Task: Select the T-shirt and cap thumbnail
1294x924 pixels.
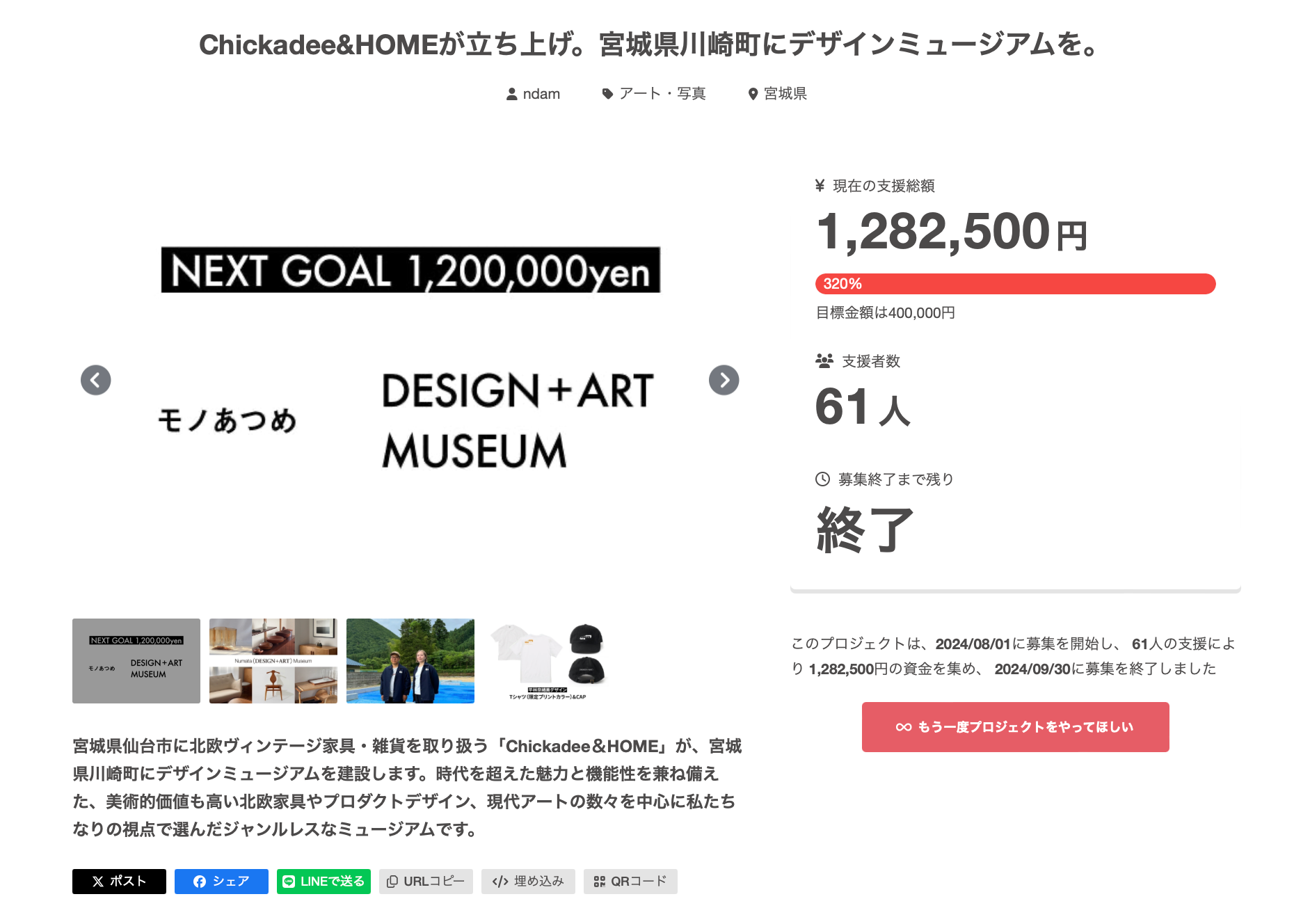Action: 548,661
